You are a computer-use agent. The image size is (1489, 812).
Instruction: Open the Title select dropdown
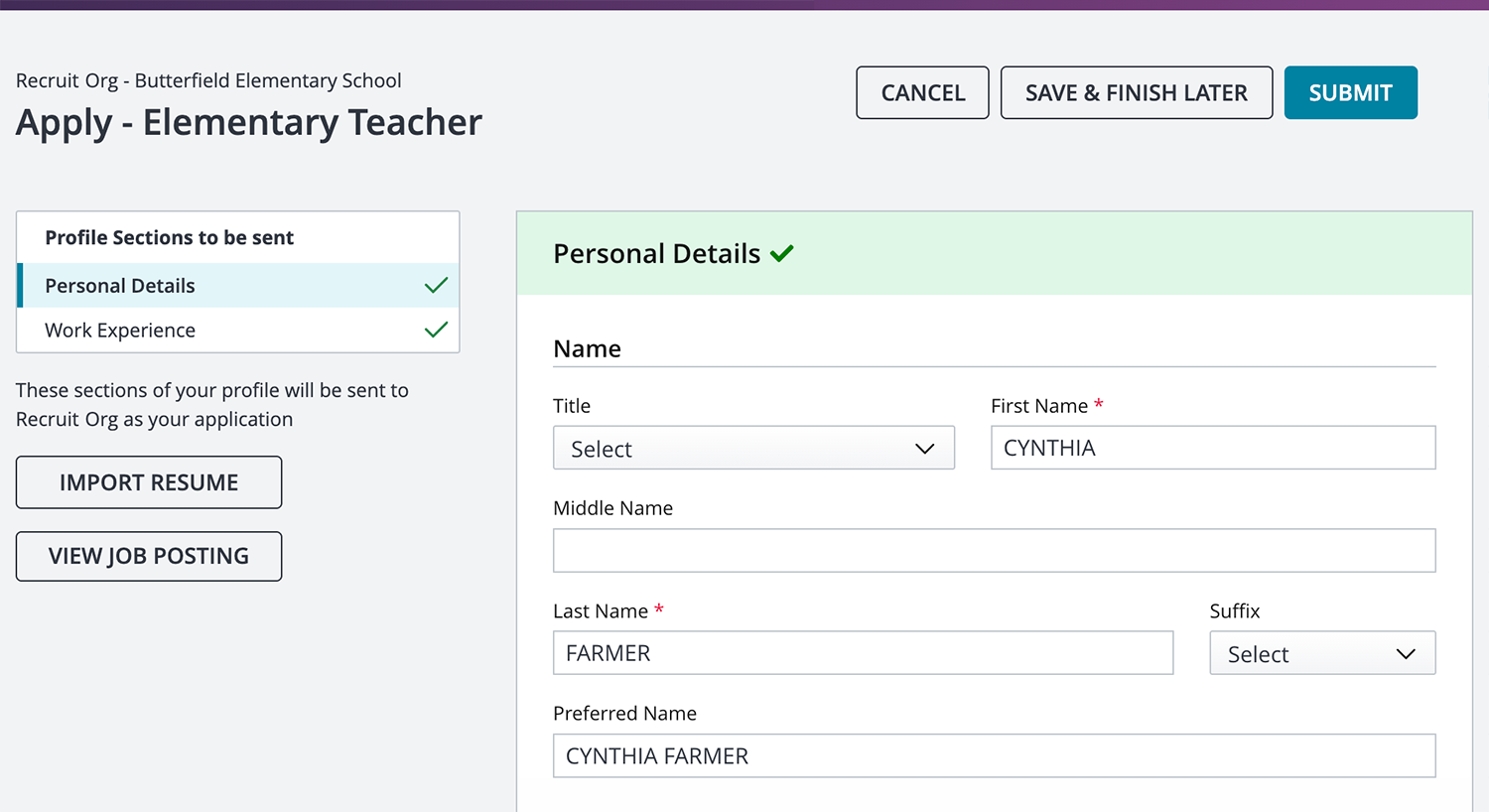click(x=752, y=449)
